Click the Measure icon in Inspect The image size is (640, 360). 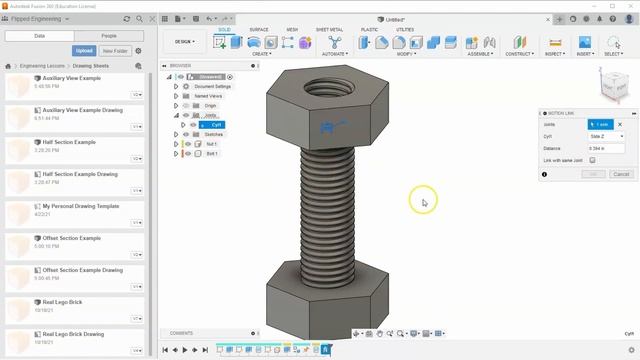tap(555, 42)
